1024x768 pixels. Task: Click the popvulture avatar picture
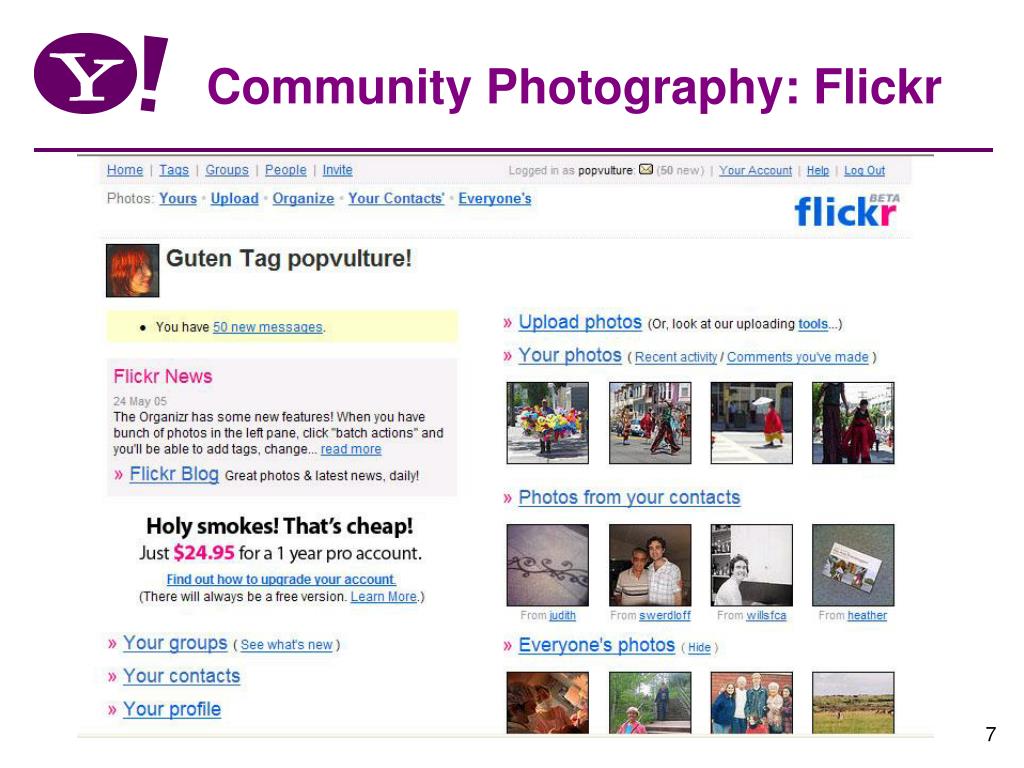tap(133, 270)
